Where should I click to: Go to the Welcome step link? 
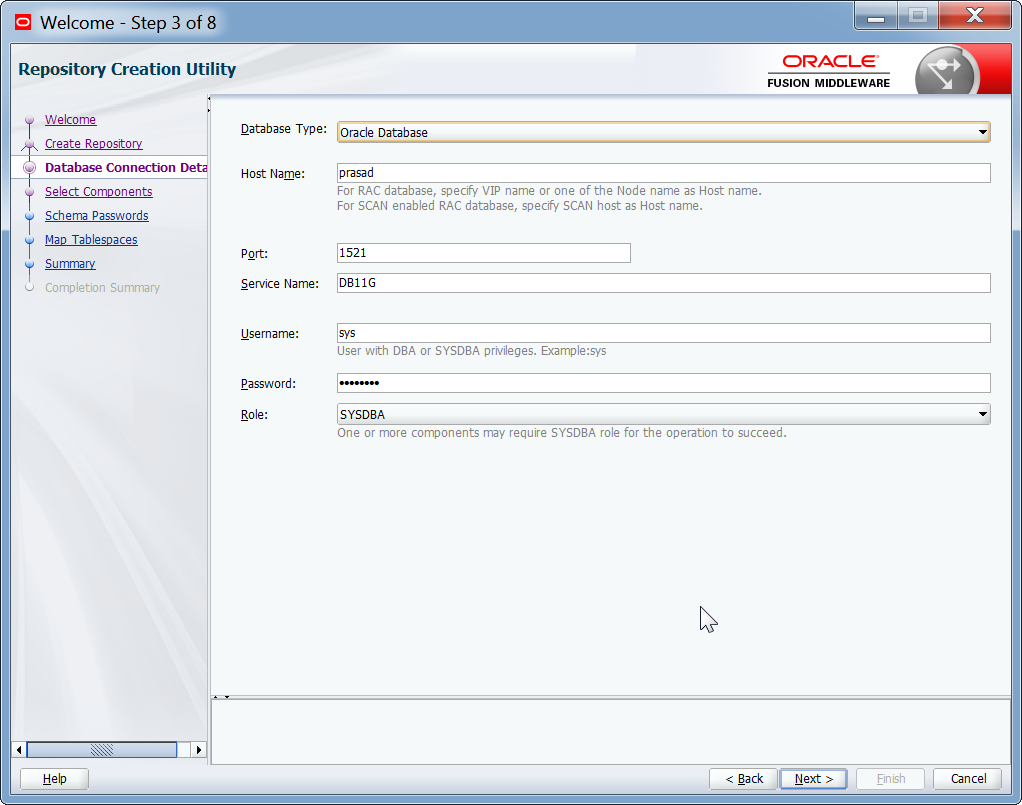pos(70,120)
